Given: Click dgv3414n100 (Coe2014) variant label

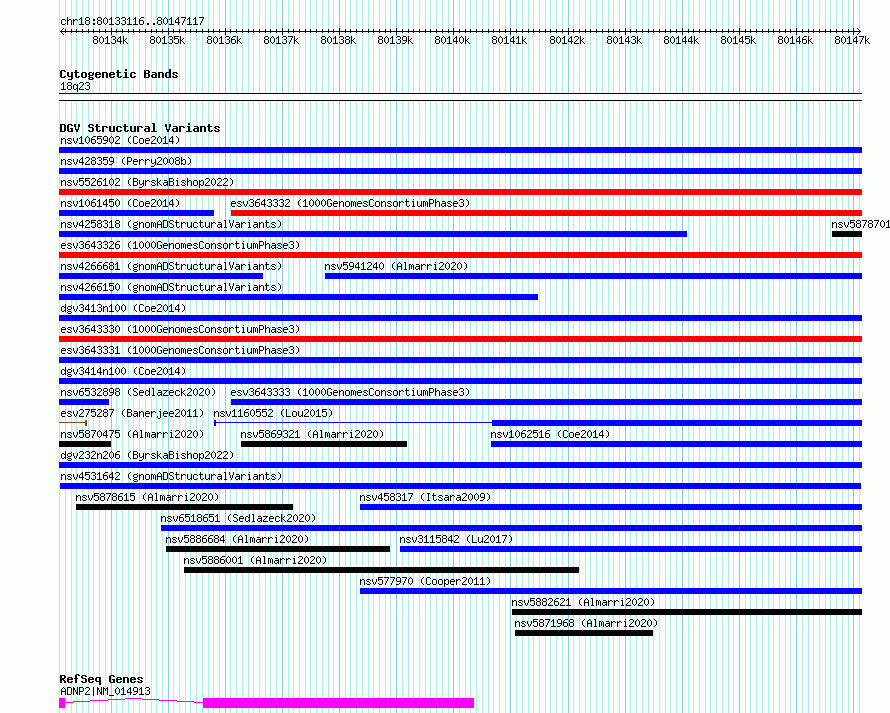Looking at the screenshot, I should pyautogui.click(x=123, y=371).
